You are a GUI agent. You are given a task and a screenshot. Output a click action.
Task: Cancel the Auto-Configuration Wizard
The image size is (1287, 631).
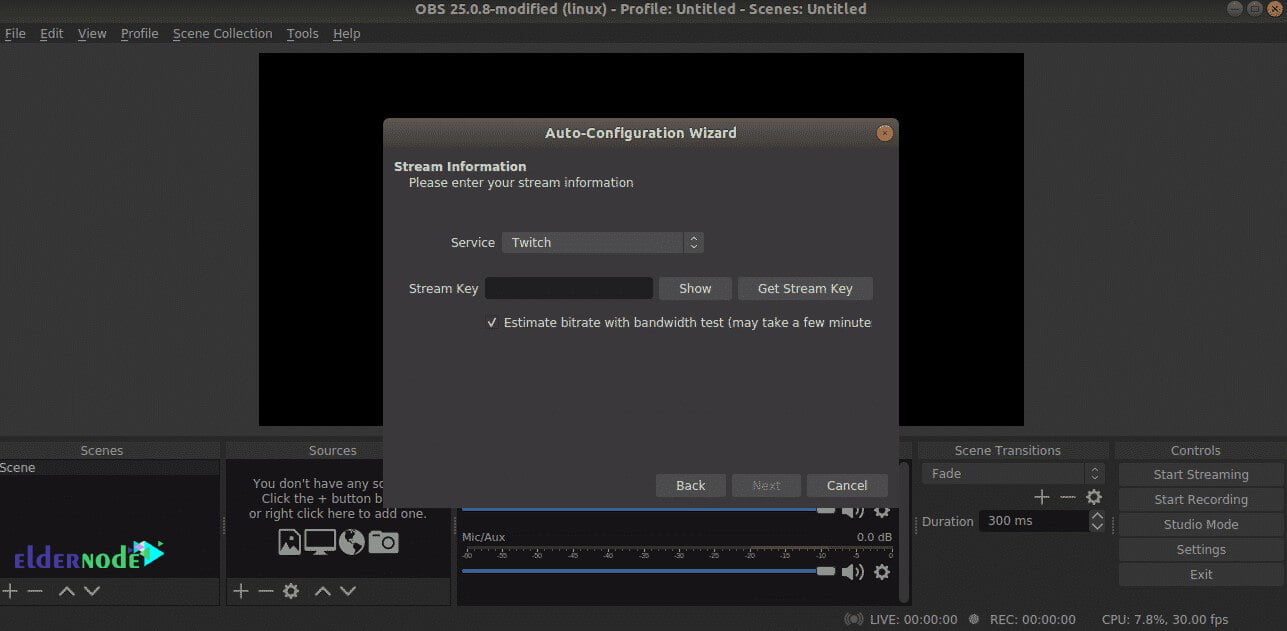847,485
